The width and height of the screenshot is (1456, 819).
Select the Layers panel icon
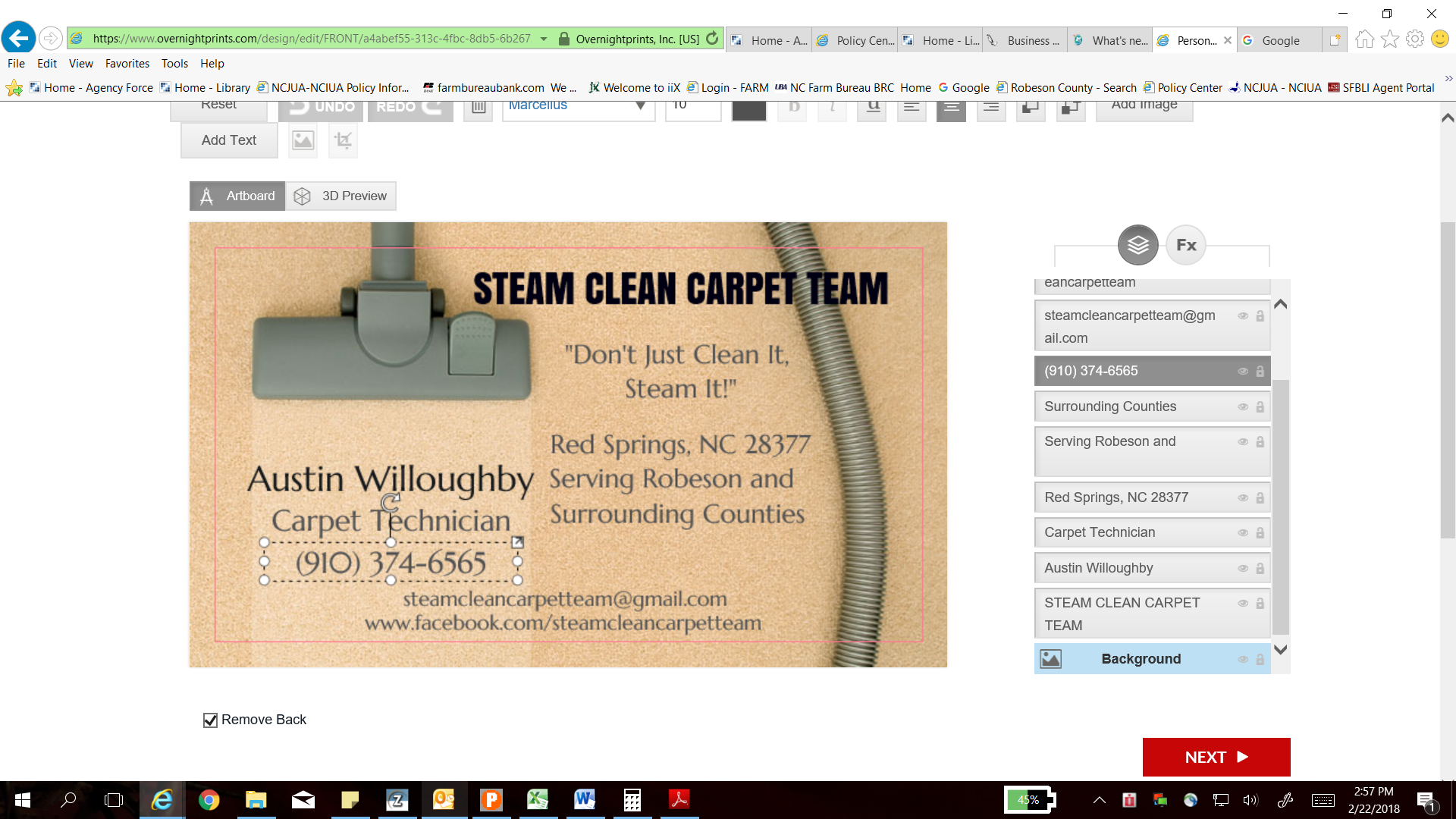click(x=1137, y=244)
